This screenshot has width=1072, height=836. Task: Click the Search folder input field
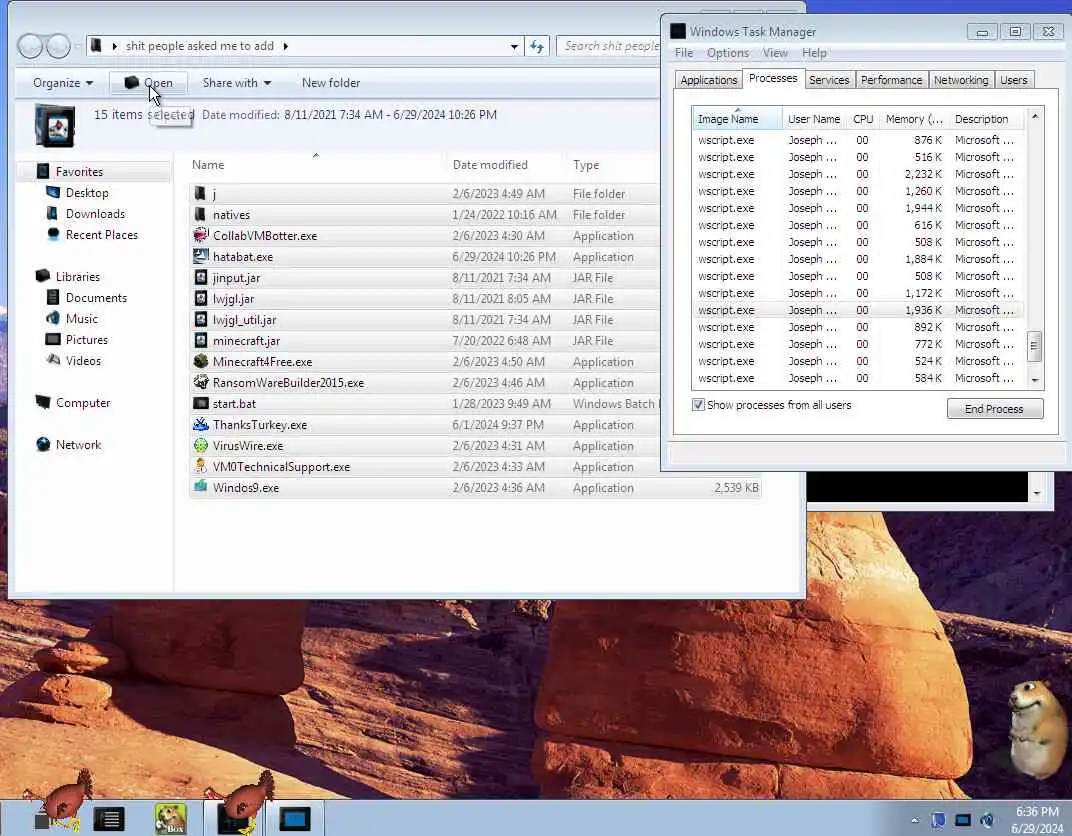tap(610, 46)
